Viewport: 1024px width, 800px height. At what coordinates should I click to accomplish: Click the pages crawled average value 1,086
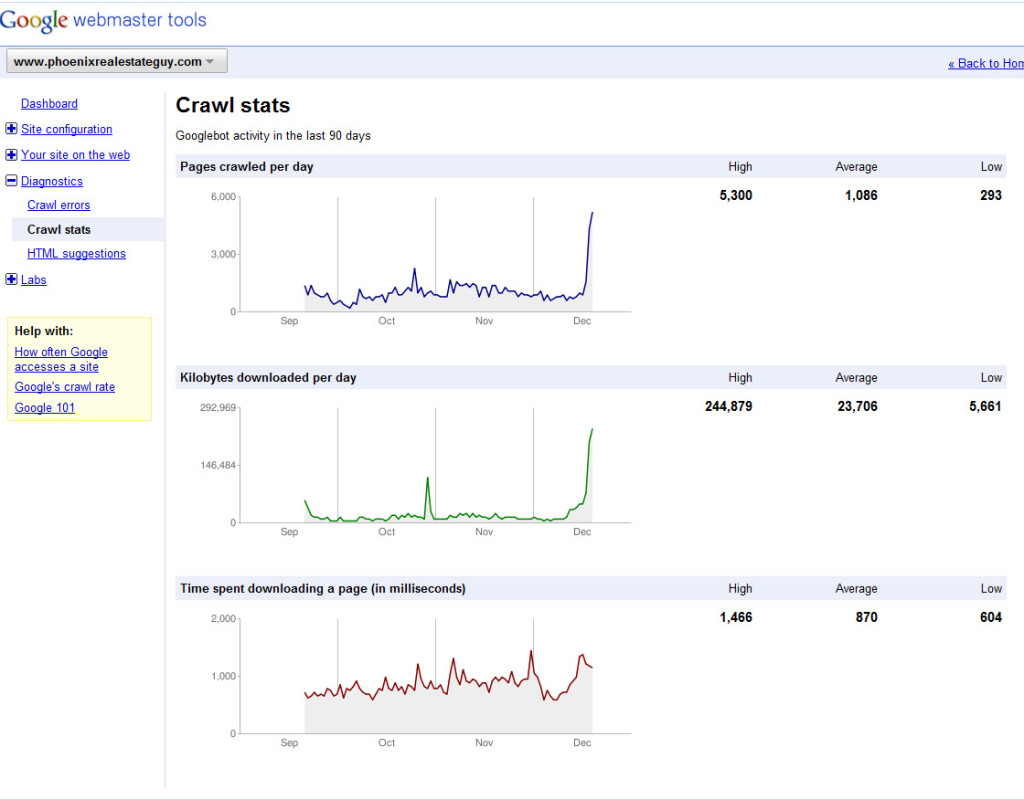[x=861, y=195]
